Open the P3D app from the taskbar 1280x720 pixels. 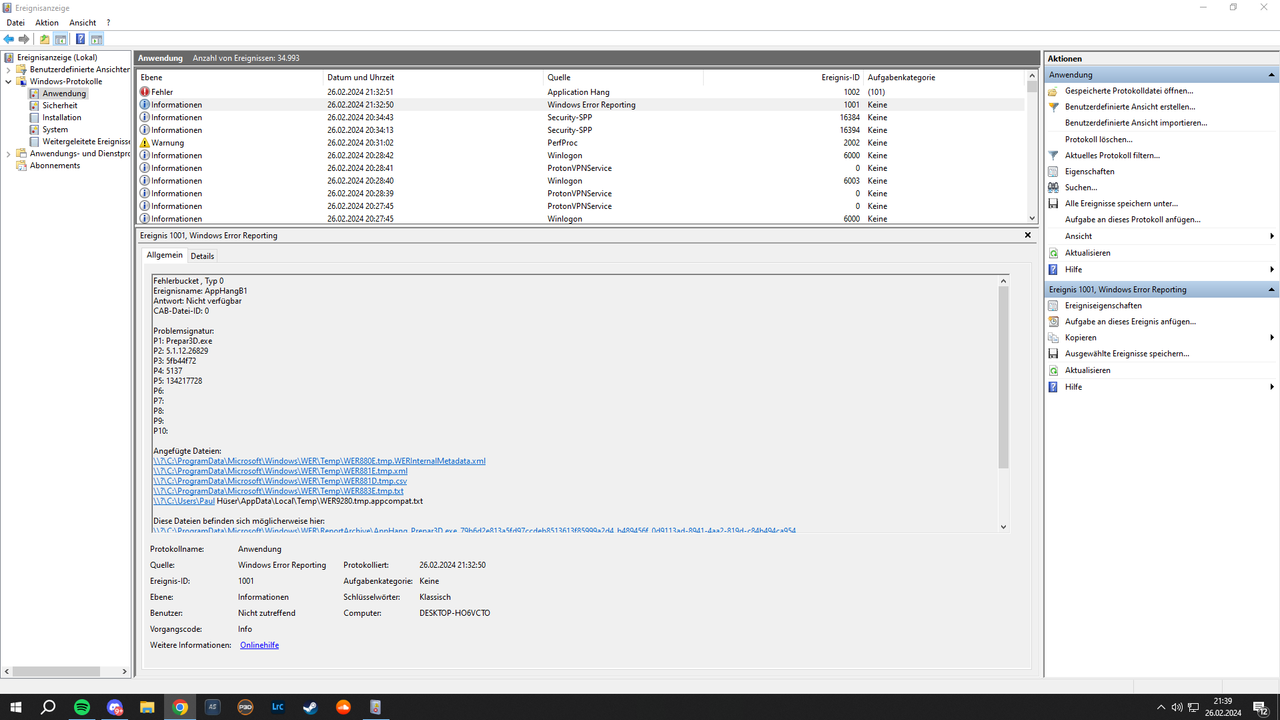[245, 707]
